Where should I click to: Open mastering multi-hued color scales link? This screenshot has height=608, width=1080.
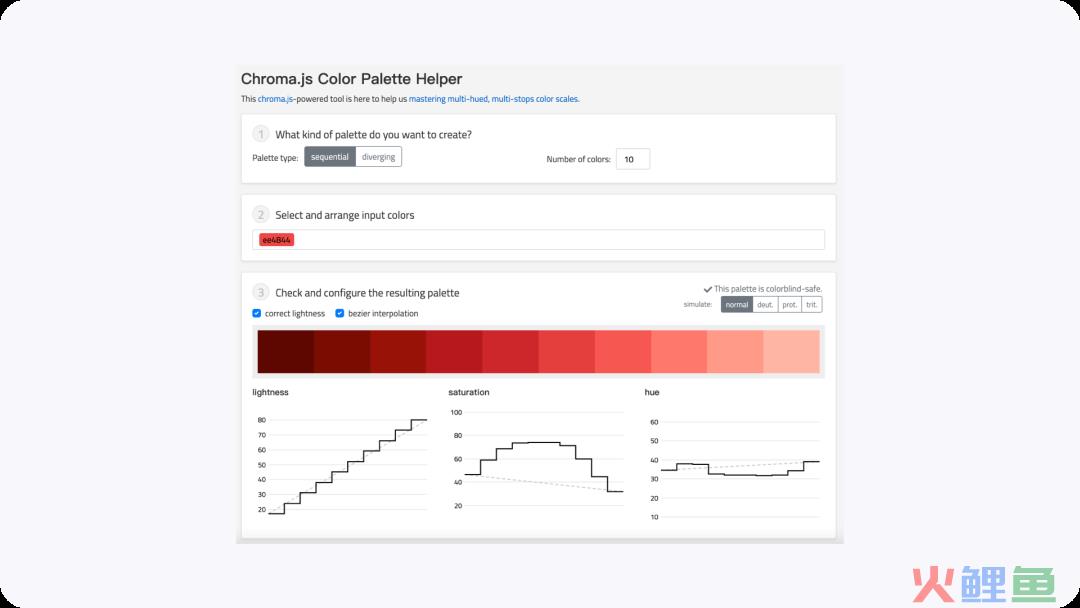[x=494, y=99]
